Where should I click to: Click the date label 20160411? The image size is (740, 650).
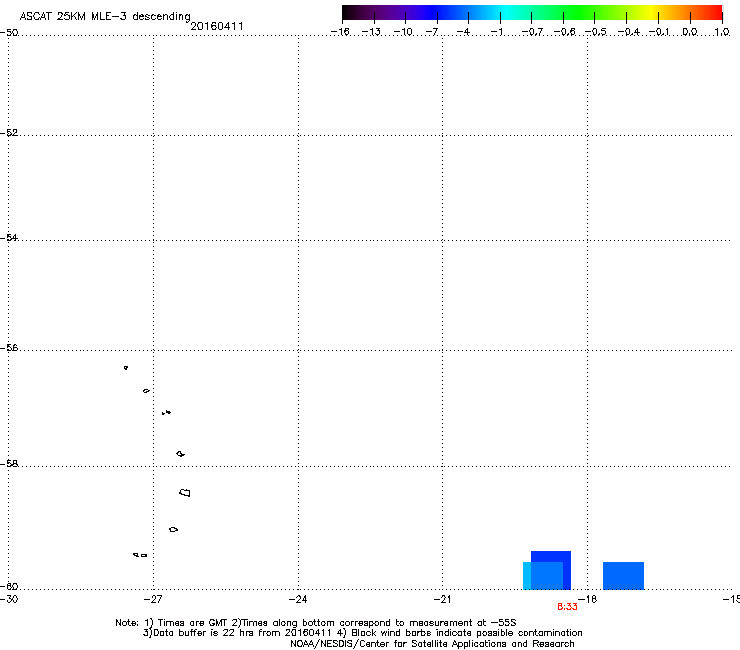[217, 26]
